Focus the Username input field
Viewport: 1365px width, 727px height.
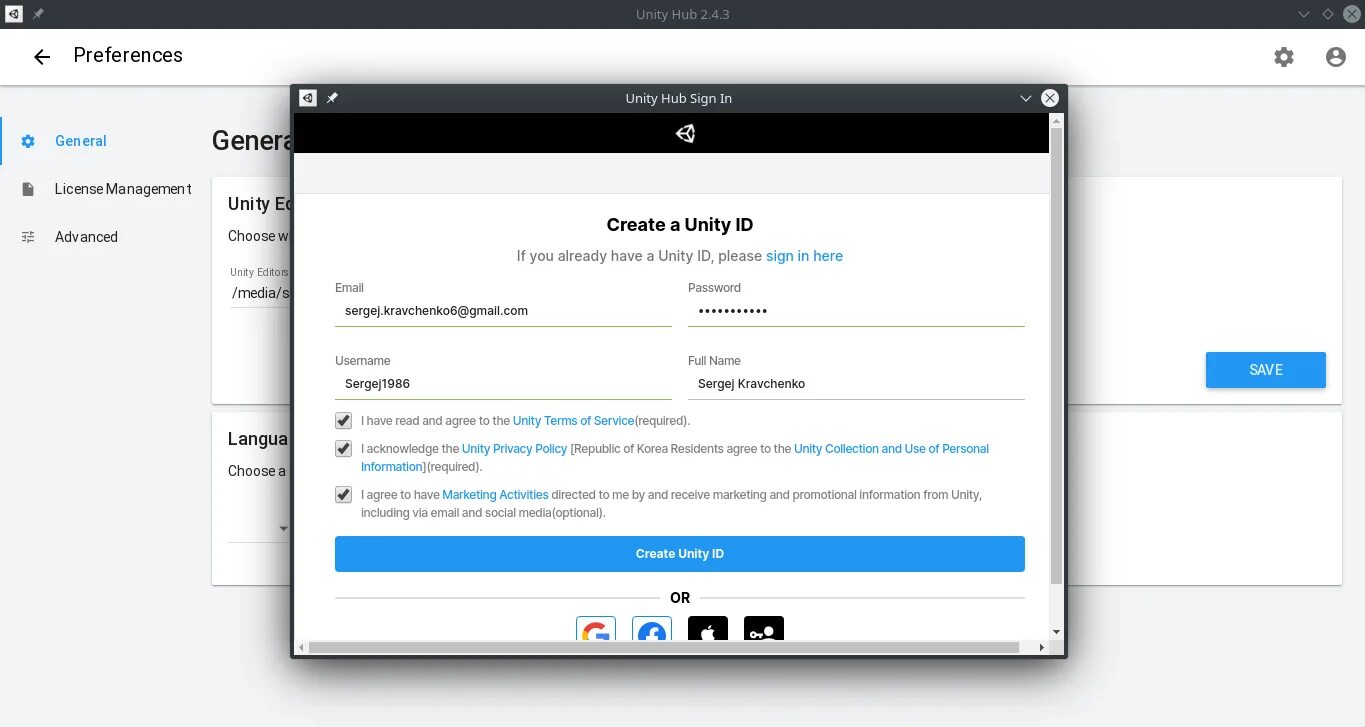503,384
